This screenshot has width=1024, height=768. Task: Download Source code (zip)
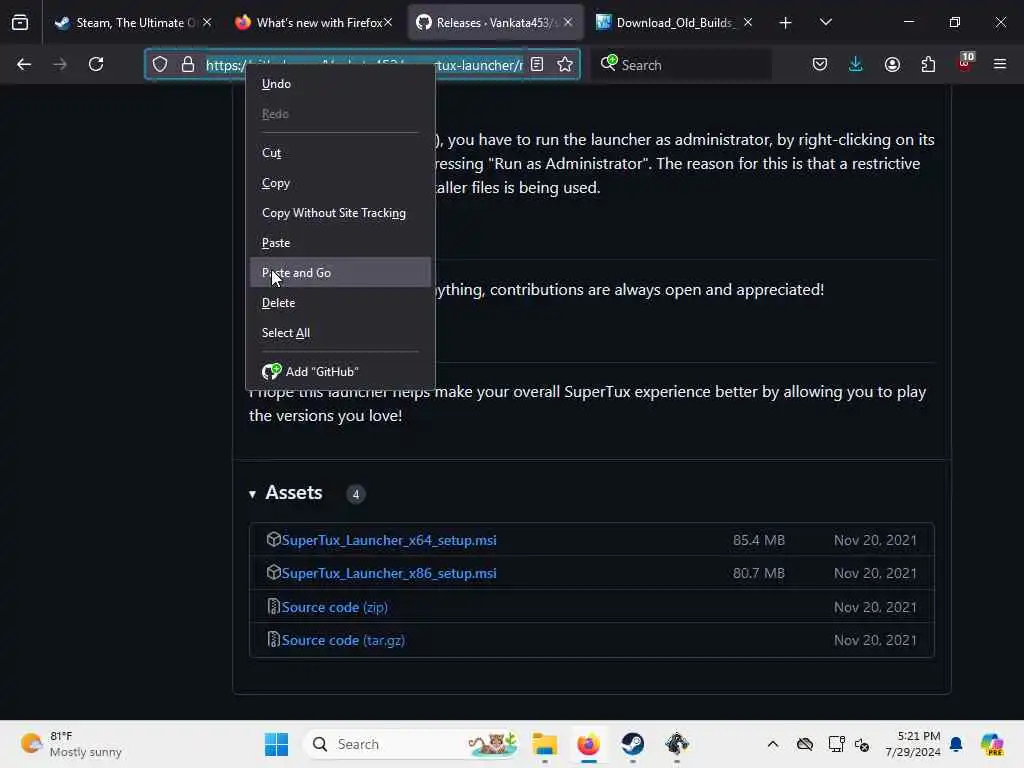(x=334, y=607)
